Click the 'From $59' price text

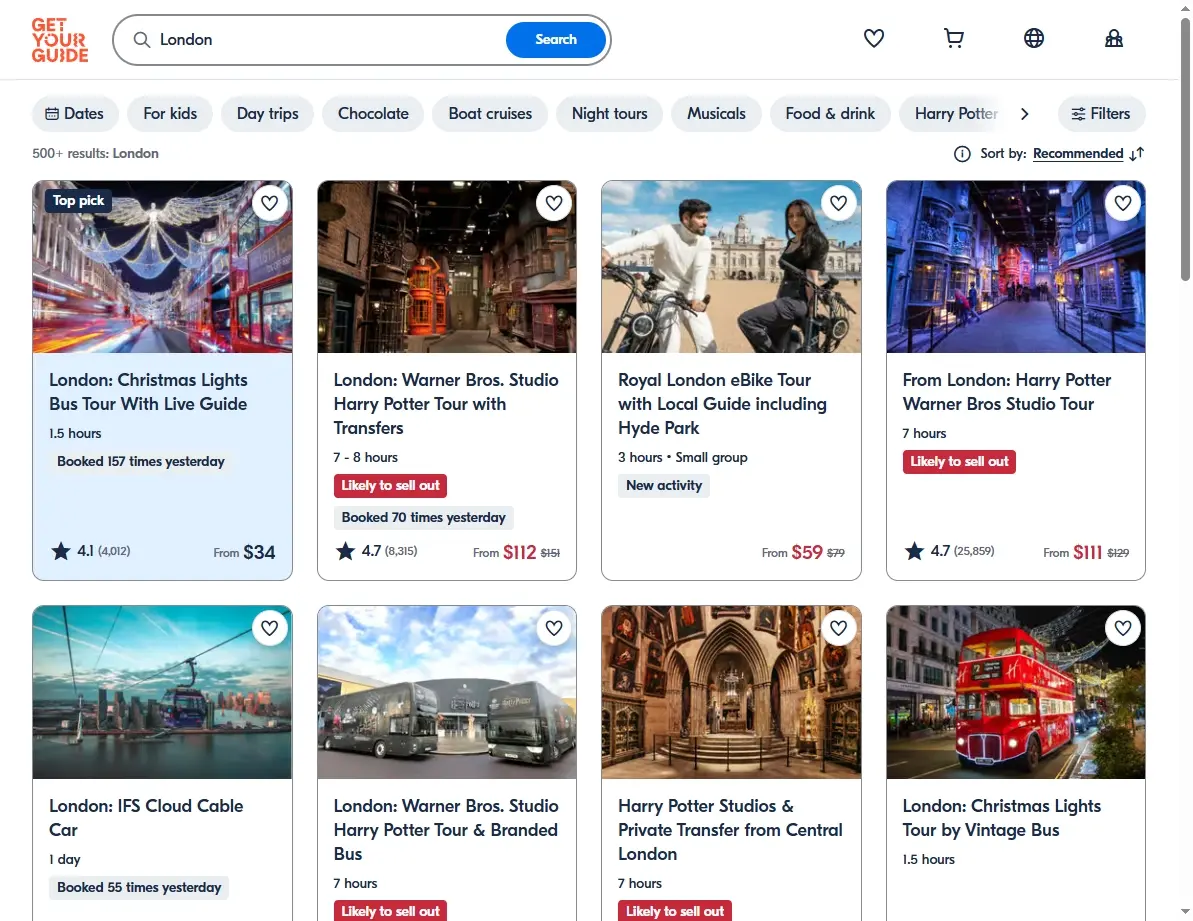click(x=792, y=552)
